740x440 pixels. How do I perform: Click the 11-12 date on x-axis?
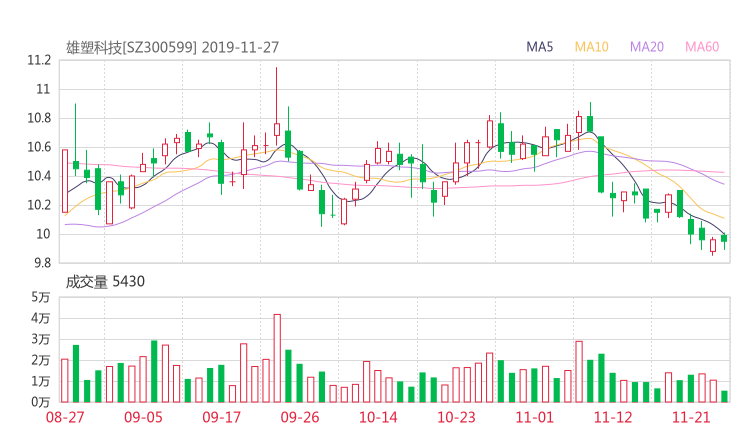pyautogui.click(x=612, y=416)
